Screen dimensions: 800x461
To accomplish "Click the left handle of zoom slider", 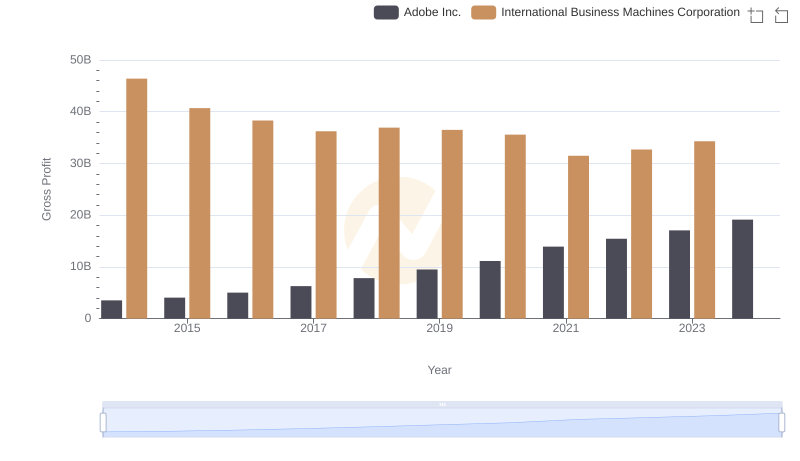I will click(x=103, y=423).
